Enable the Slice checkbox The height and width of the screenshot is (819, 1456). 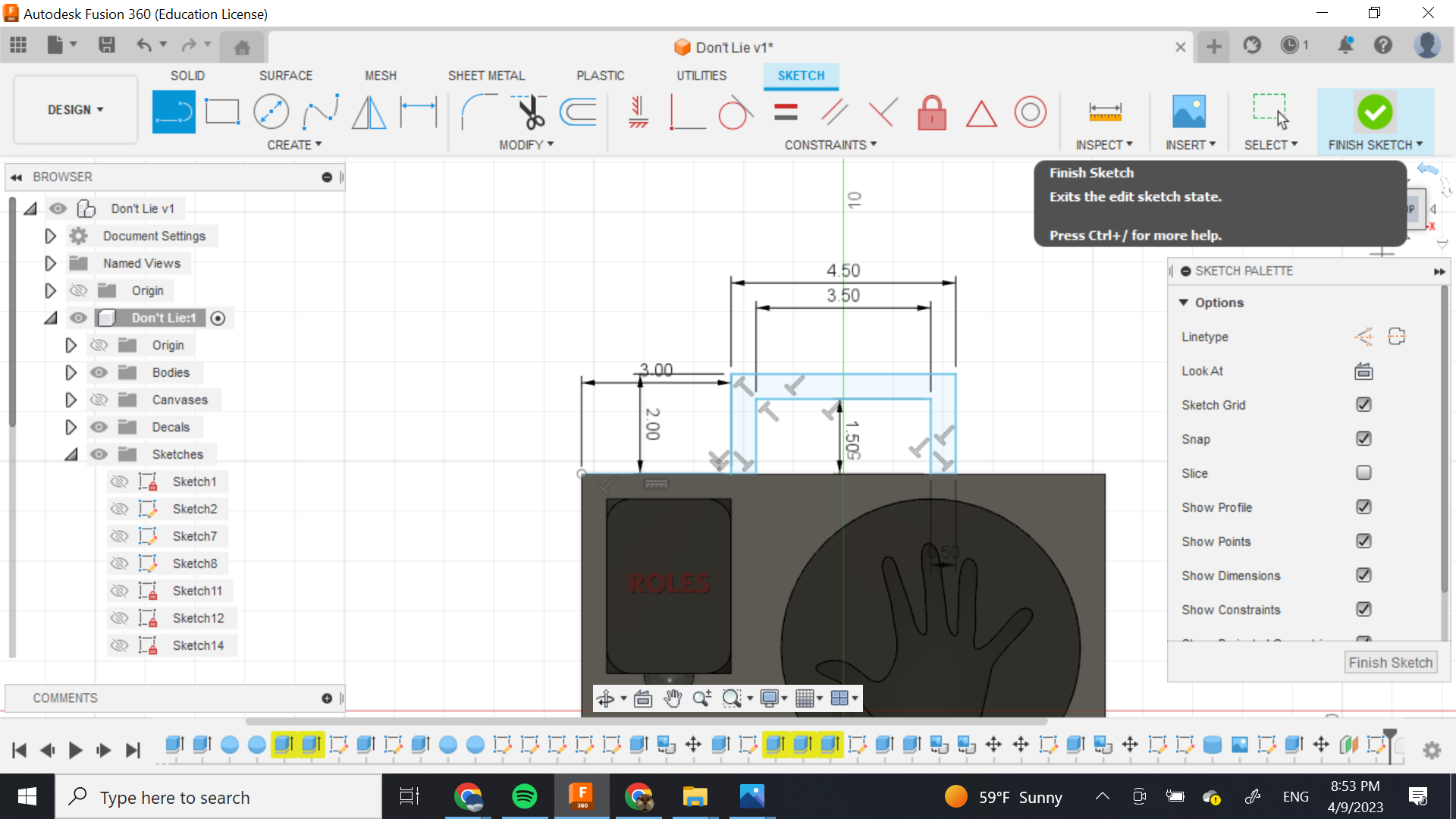click(1363, 472)
